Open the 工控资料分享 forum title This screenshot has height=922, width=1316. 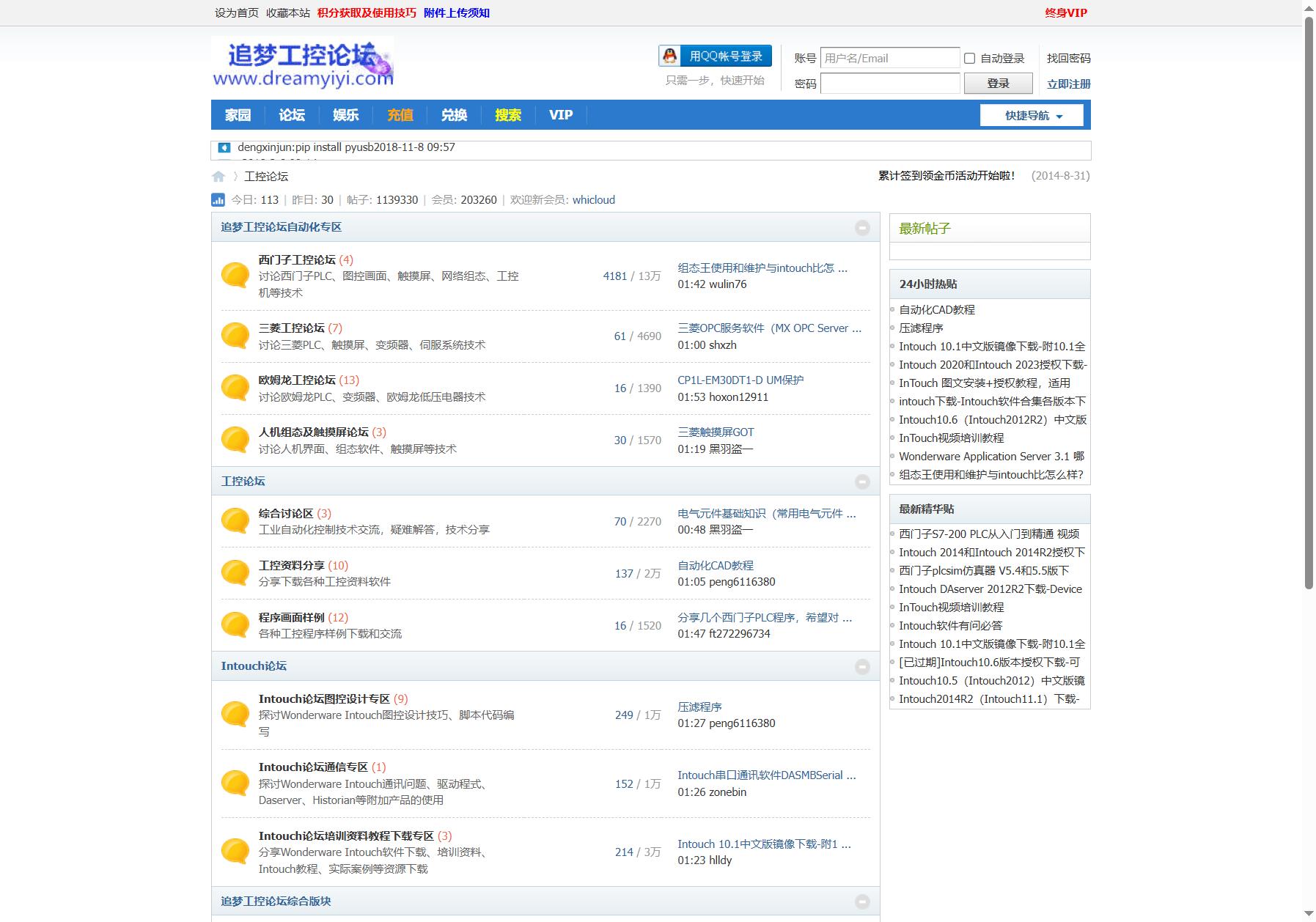[292, 565]
